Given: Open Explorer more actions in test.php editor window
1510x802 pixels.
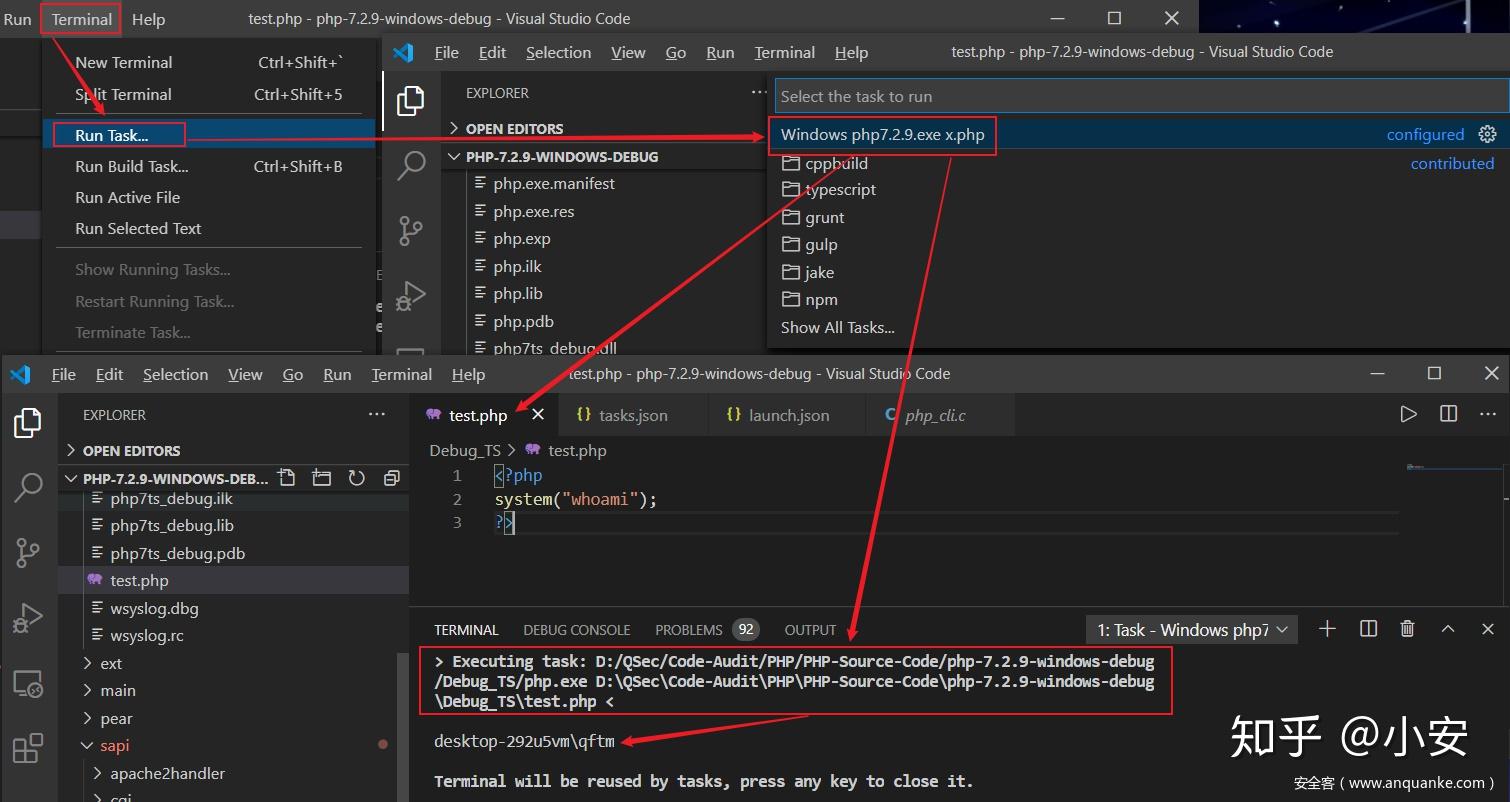Looking at the screenshot, I should tap(377, 414).
